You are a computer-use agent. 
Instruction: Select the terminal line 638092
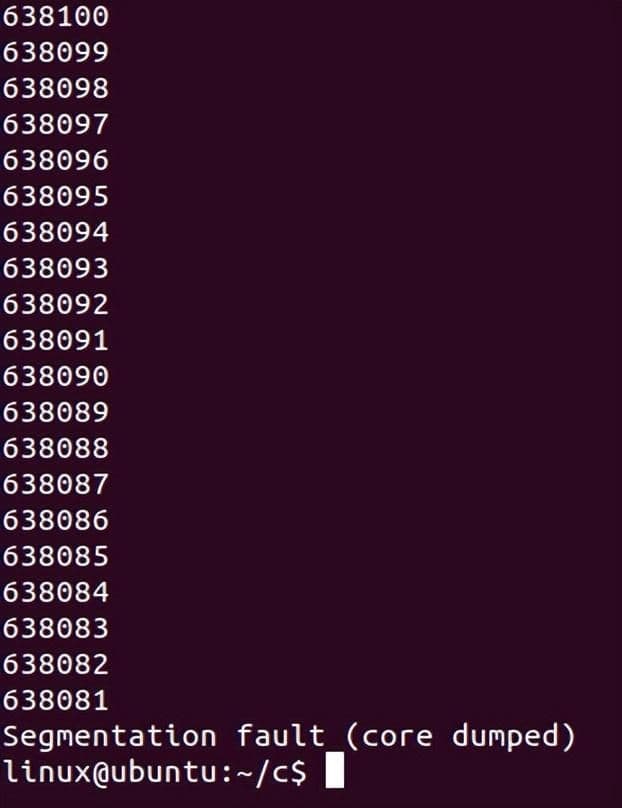[56, 304]
